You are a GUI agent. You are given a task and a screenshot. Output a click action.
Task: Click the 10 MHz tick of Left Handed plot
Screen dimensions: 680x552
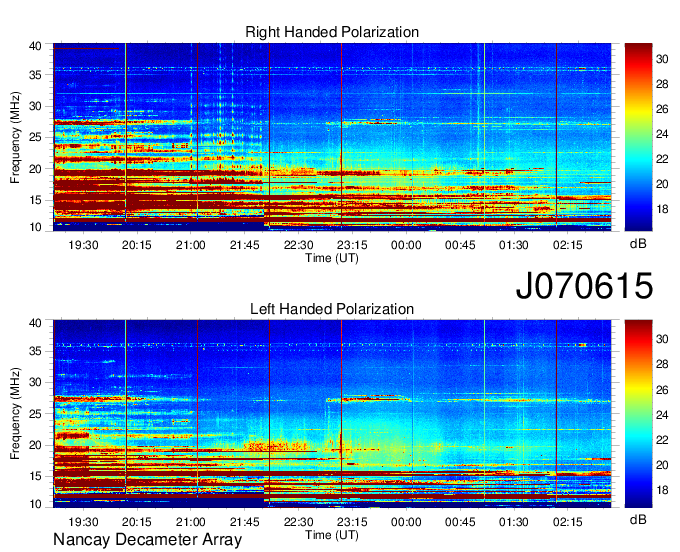coord(35,504)
